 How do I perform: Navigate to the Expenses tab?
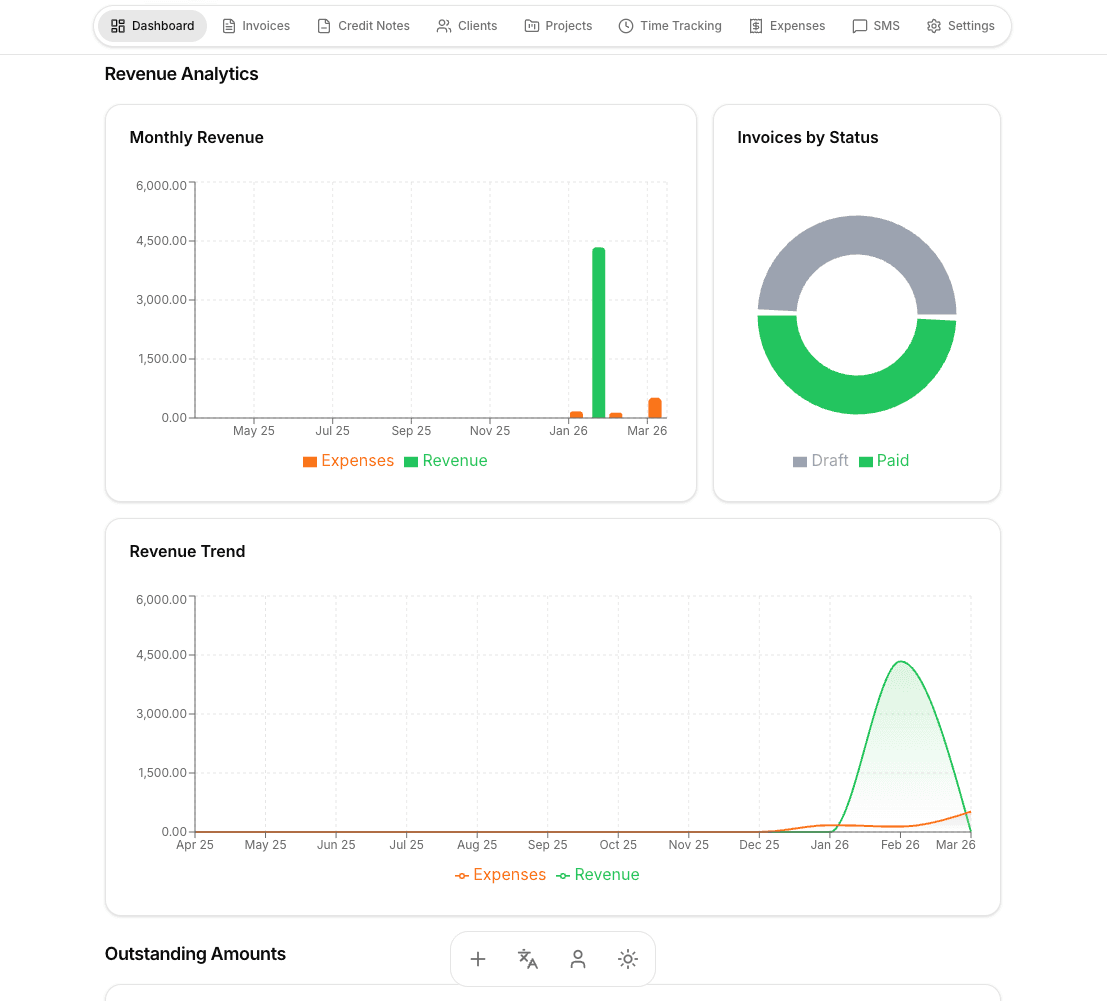(x=787, y=26)
